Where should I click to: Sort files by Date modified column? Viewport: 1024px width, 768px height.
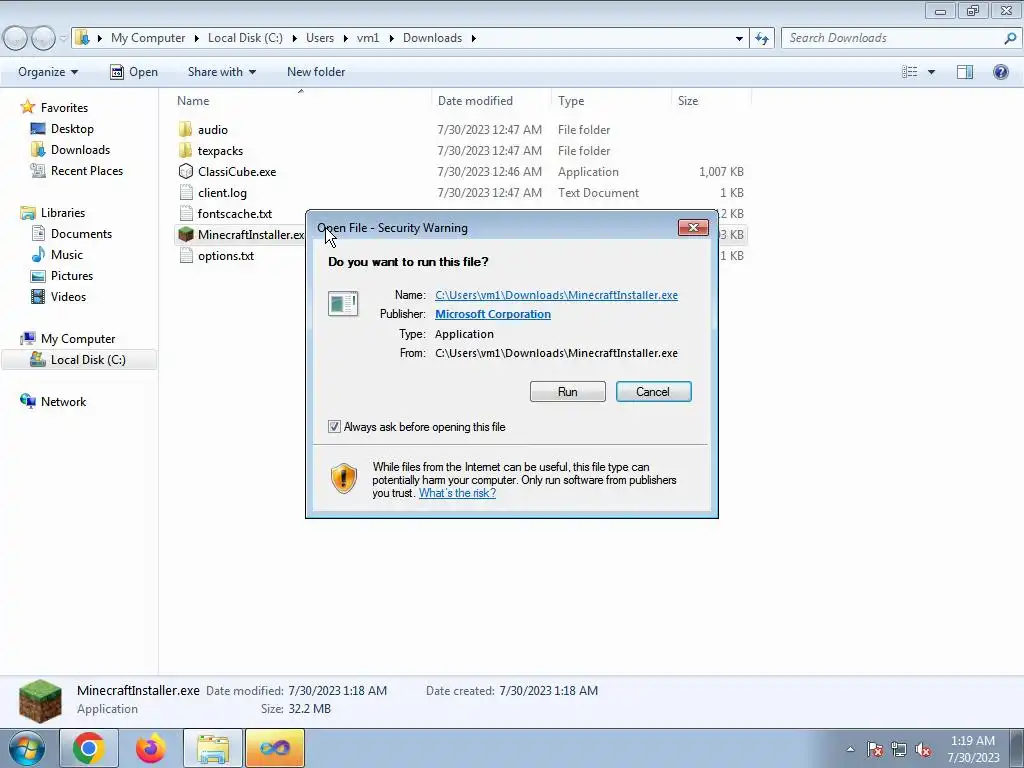pyautogui.click(x=475, y=101)
